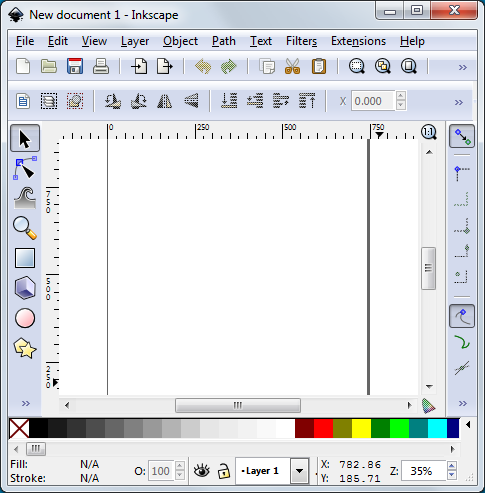Image resolution: width=485 pixels, height=493 pixels.
Task: Rotate selection 90° clockwise
Action: coord(139,101)
